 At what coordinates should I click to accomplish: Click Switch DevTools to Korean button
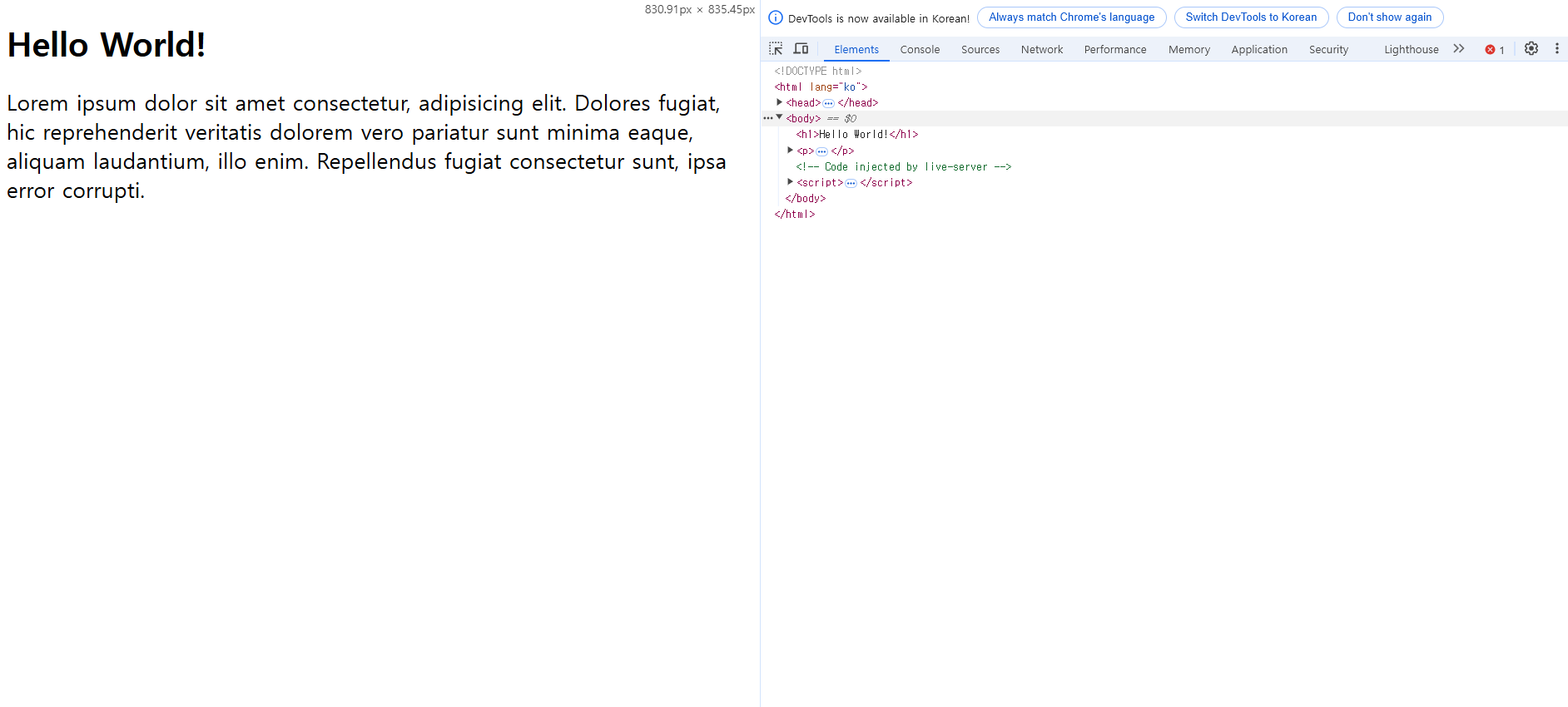tap(1251, 17)
